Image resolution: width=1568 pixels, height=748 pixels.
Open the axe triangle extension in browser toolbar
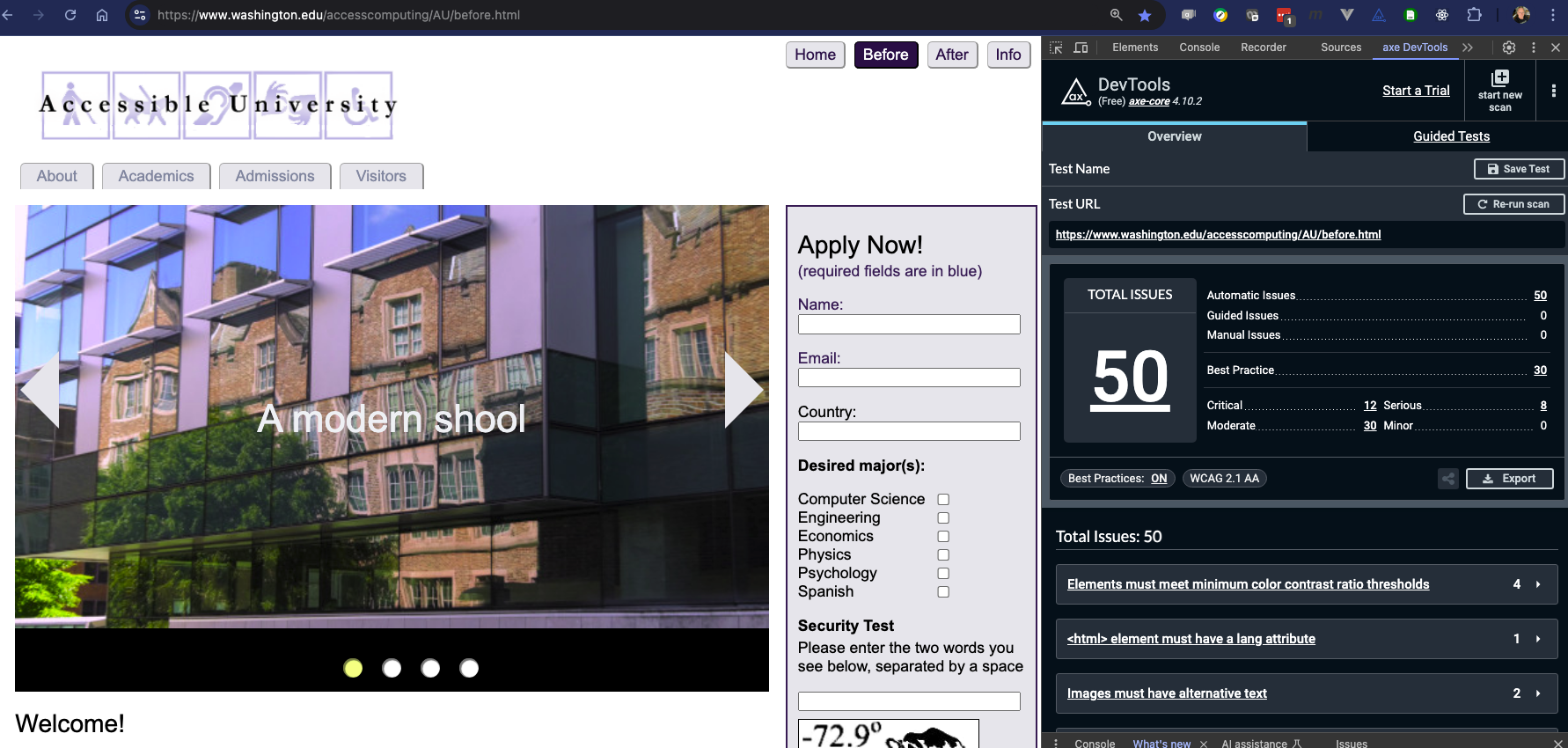1379,15
